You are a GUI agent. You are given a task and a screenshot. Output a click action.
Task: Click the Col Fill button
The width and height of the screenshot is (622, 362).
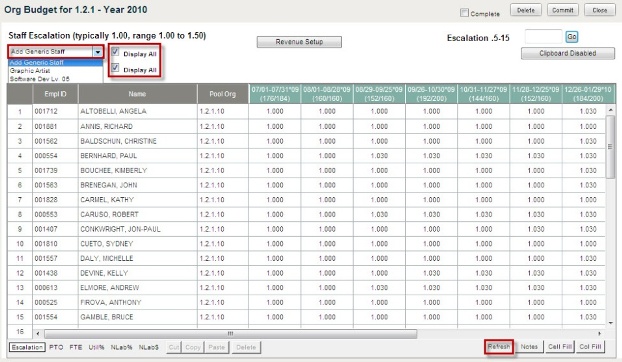(x=590, y=347)
